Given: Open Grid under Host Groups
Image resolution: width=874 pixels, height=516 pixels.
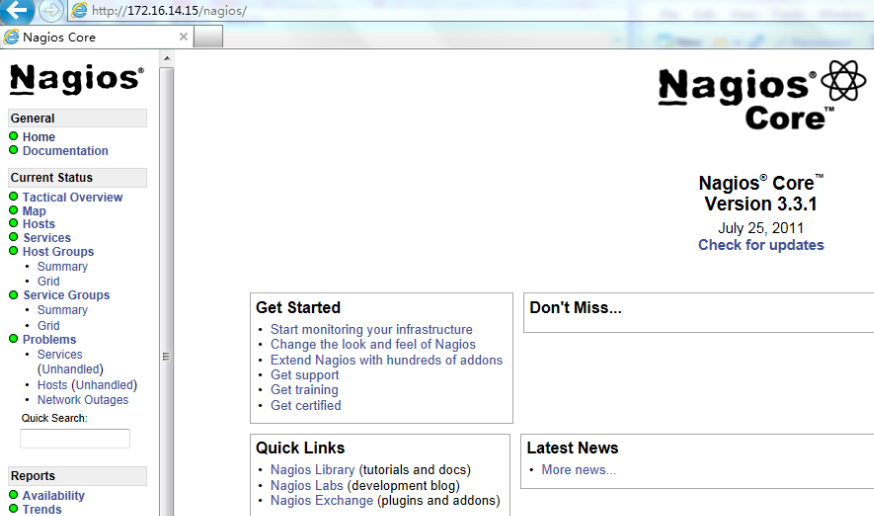Looking at the screenshot, I should (x=48, y=281).
